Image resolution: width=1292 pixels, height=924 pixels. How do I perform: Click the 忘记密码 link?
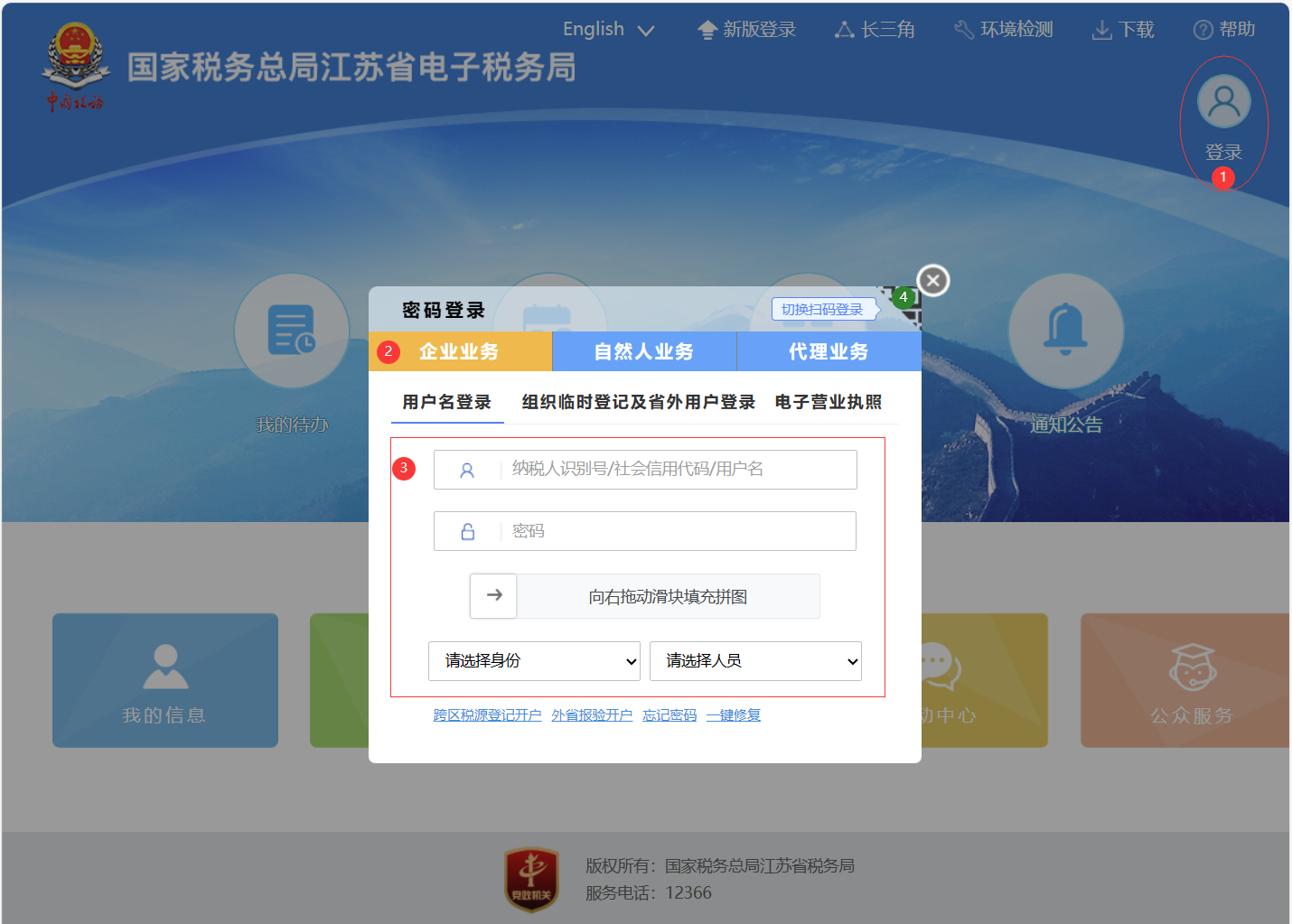click(x=669, y=715)
